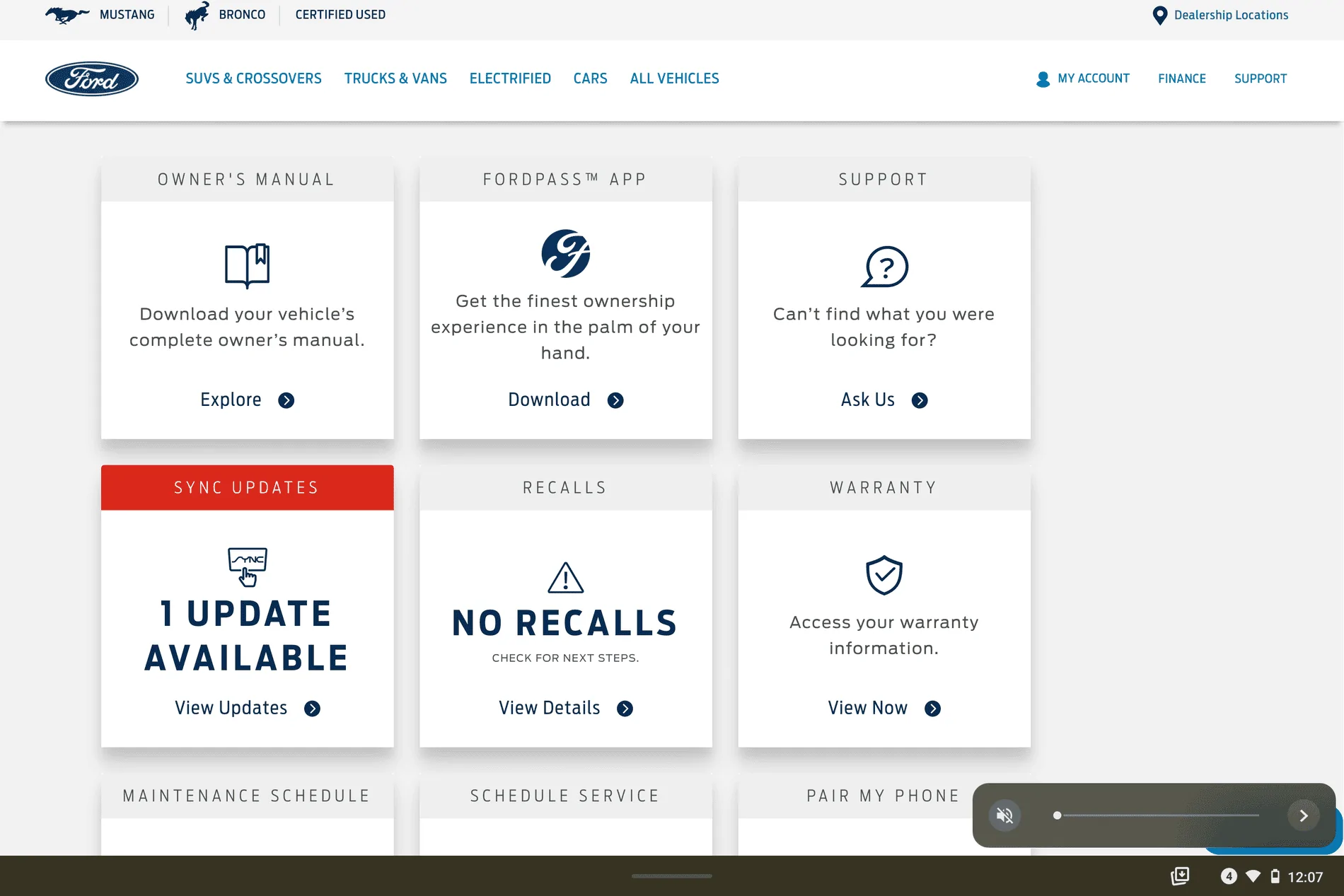
Task: Unmute using the muted speaker icon
Action: pos(1004,815)
